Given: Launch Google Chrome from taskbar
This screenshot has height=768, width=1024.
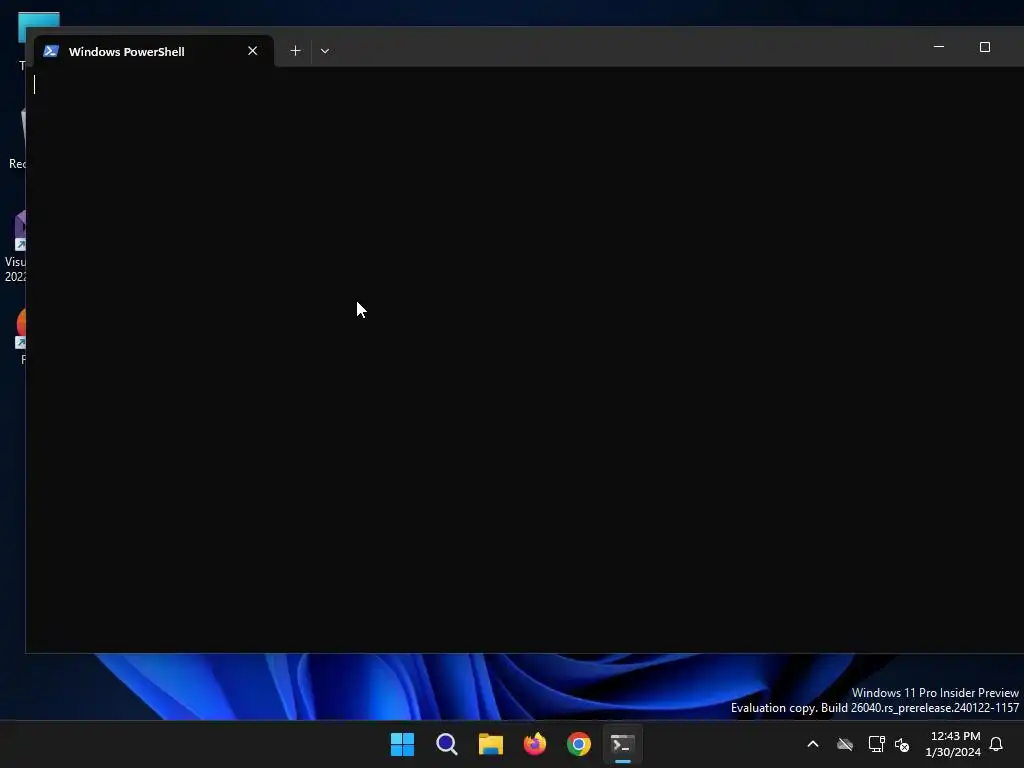Looking at the screenshot, I should coord(579,744).
